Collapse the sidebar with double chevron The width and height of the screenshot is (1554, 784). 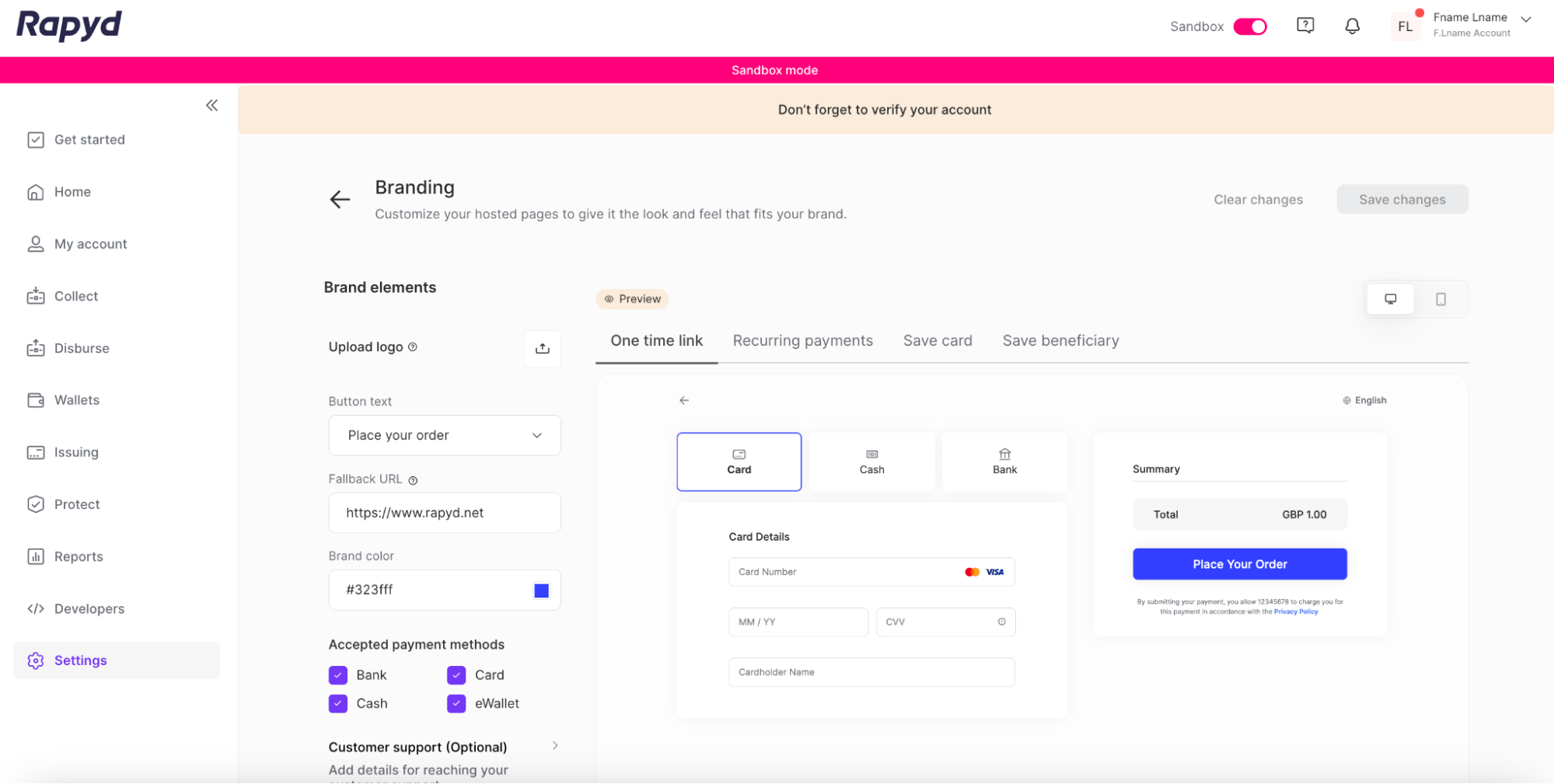point(211,106)
